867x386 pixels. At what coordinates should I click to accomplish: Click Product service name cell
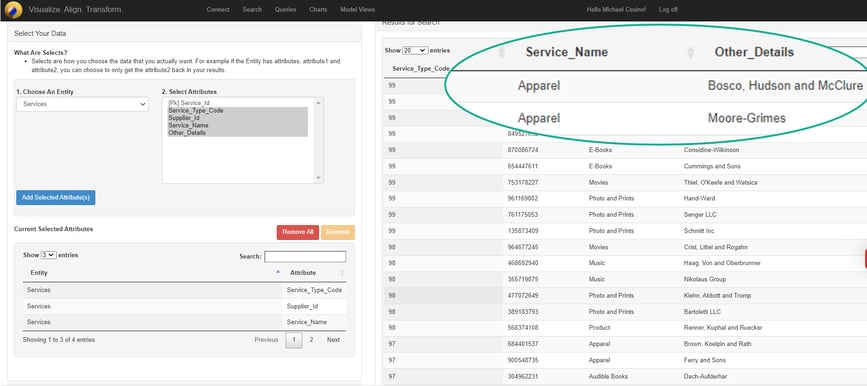(599, 327)
